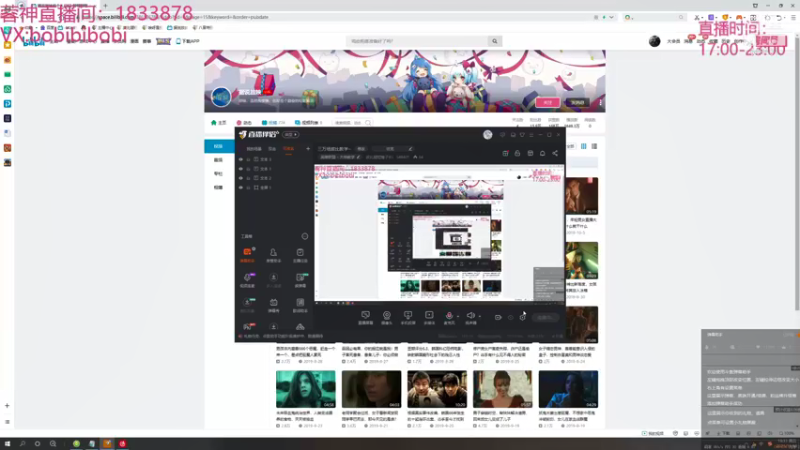Viewport: 800px width, 450px height.
Task: Open dropdown arrow beside microphone icon
Action: [458, 316]
